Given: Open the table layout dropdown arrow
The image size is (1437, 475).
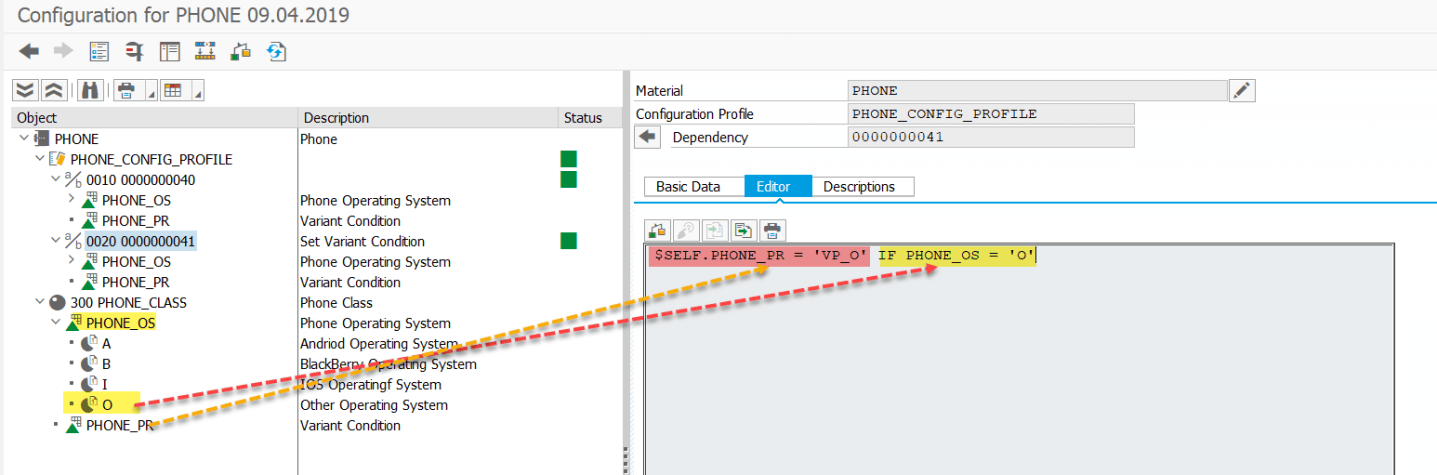Looking at the screenshot, I should pos(198,91).
